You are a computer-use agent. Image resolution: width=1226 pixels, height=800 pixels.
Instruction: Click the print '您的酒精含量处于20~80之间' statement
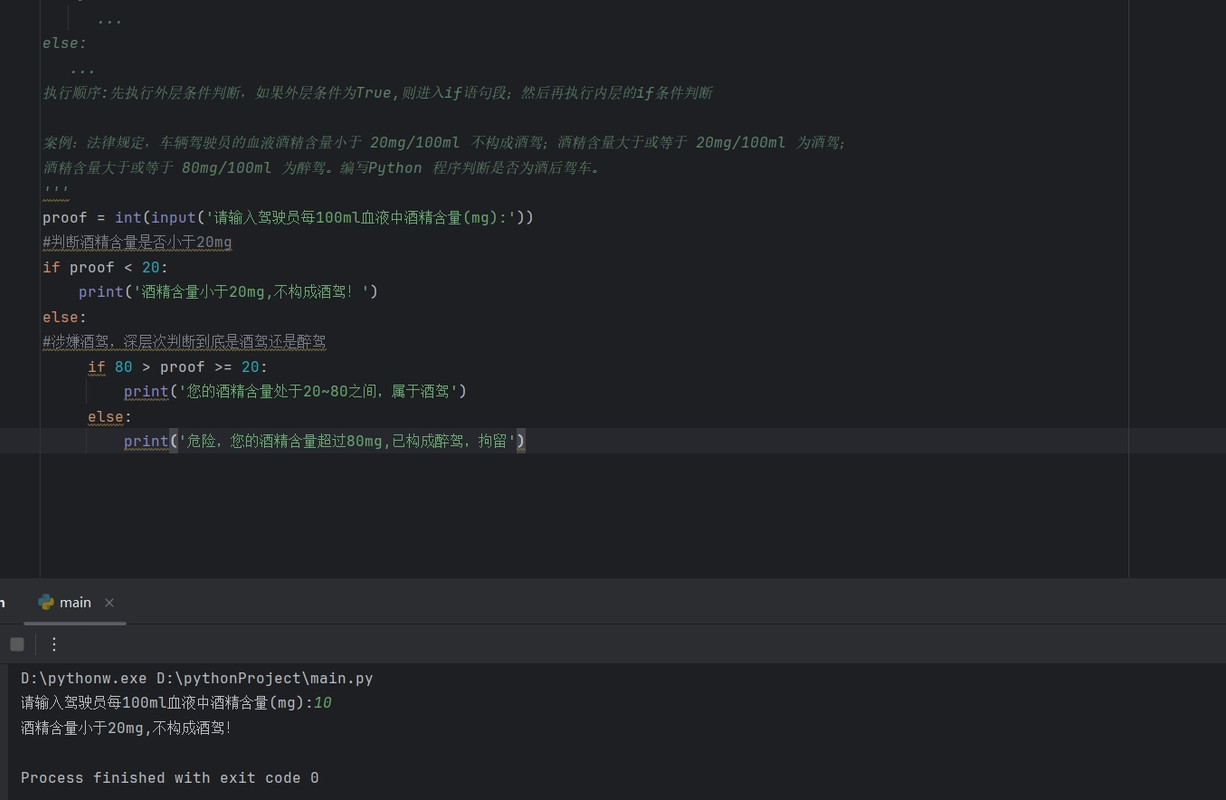pos(295,391)
